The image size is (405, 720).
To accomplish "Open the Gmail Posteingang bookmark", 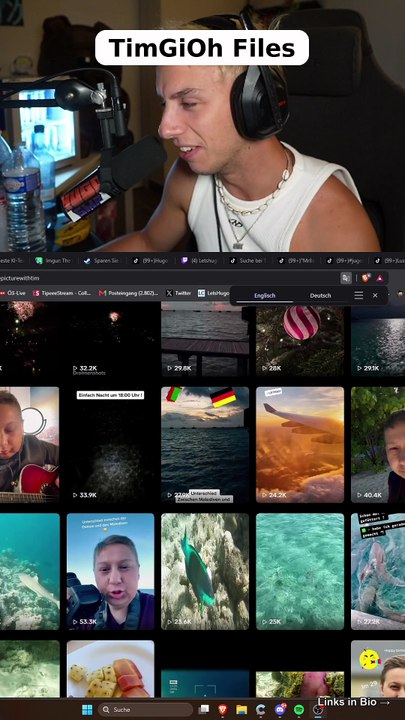I will click(129, 293).
